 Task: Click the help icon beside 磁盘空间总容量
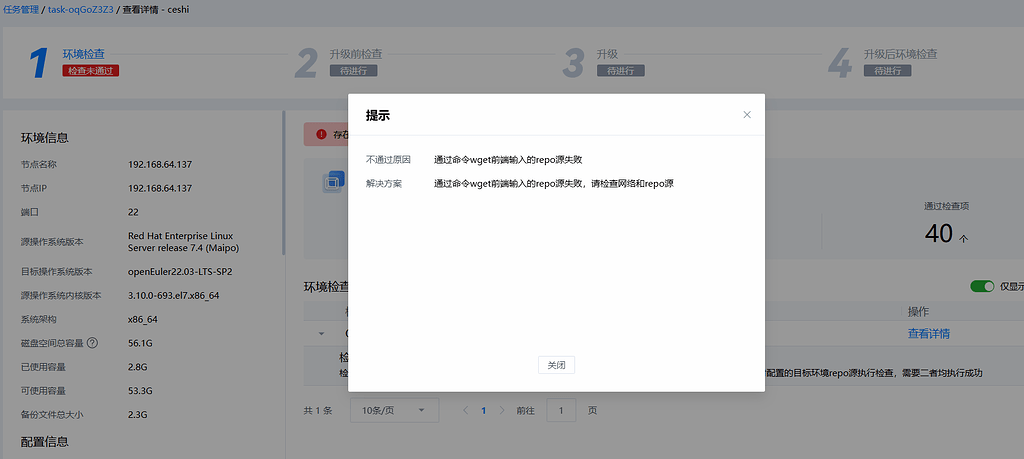pyautogui.click(x=120, y=343)
